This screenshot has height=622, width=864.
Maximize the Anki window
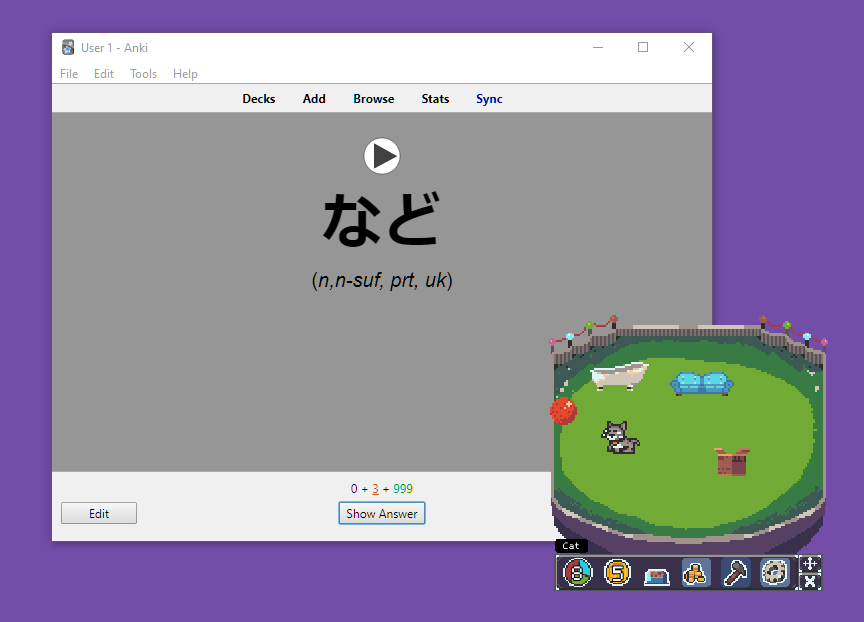[x=643, y=47]
